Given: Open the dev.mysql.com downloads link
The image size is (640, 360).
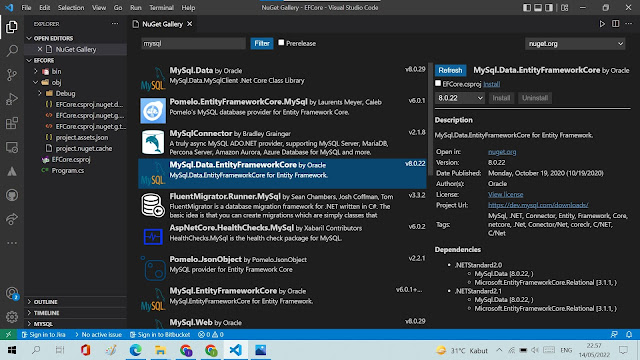Looking at the screenshot, I should point(538,205).
